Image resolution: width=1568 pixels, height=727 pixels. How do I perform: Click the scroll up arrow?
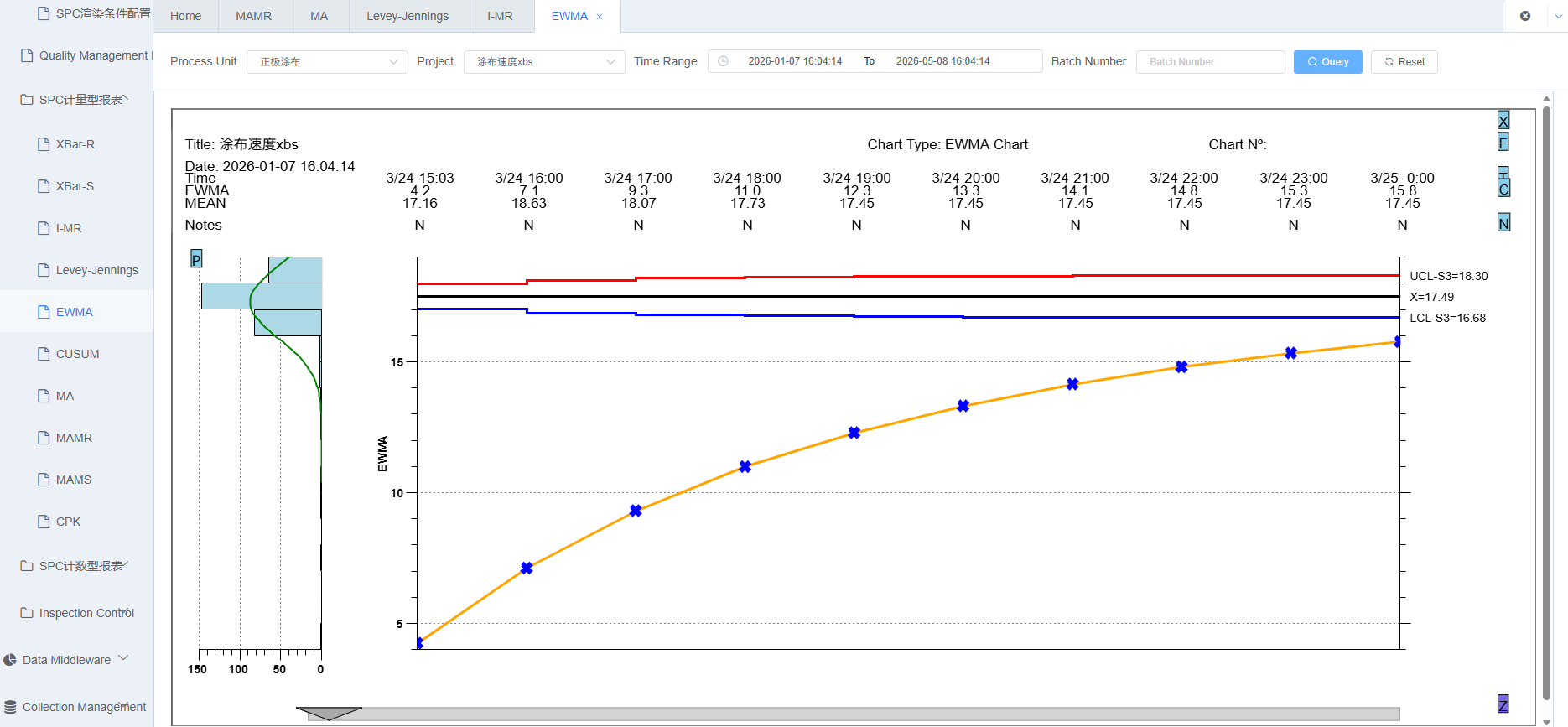point(1547,99)
